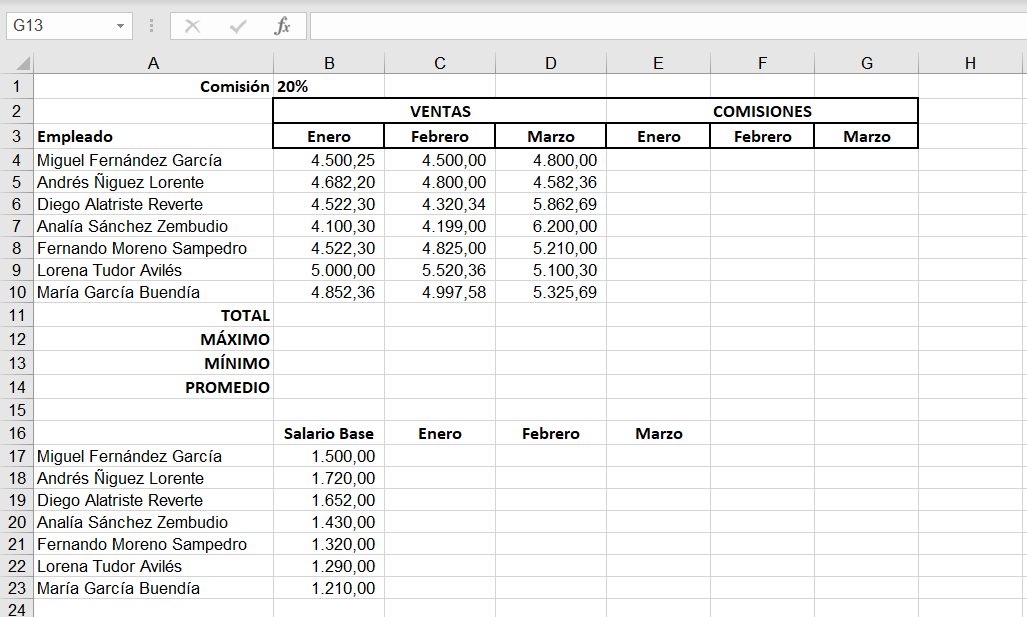
Task: Click 'Marzo' under COMISIONES
Action: click(x=867, y=136)
